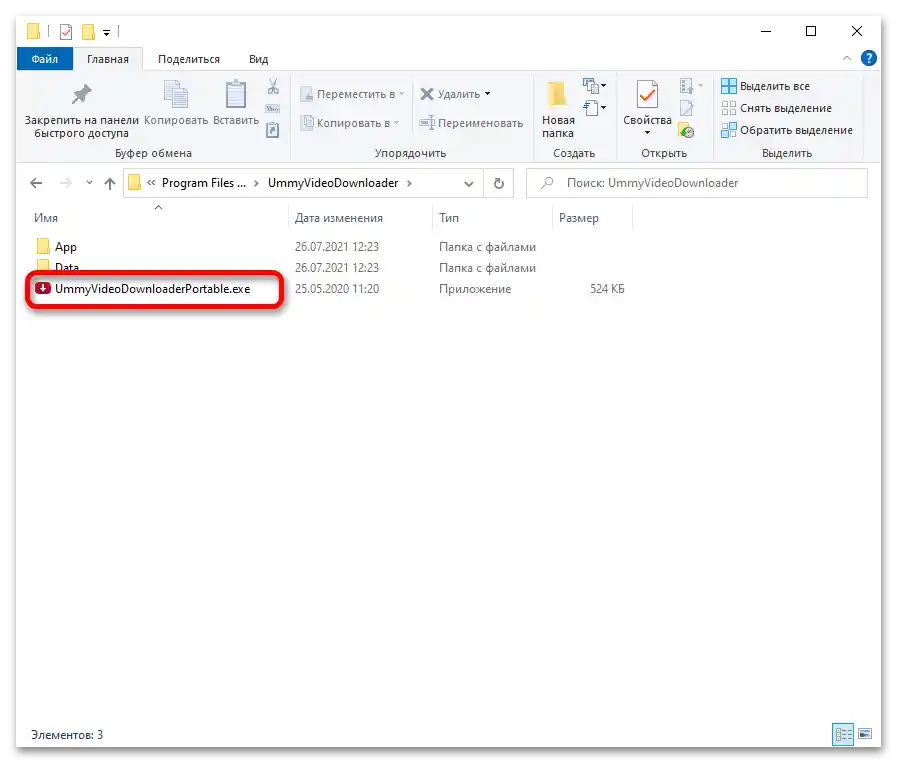Click the scissors Cut icon
Screen dimensions: 897x763
point(273,86)
